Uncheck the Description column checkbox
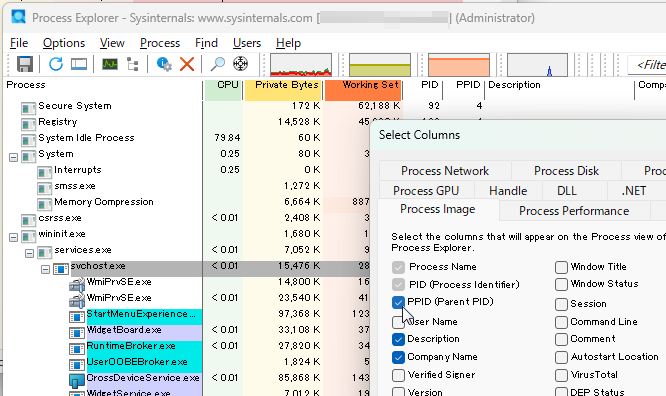The width and height of the screenshot is (666, 396). 398,339
